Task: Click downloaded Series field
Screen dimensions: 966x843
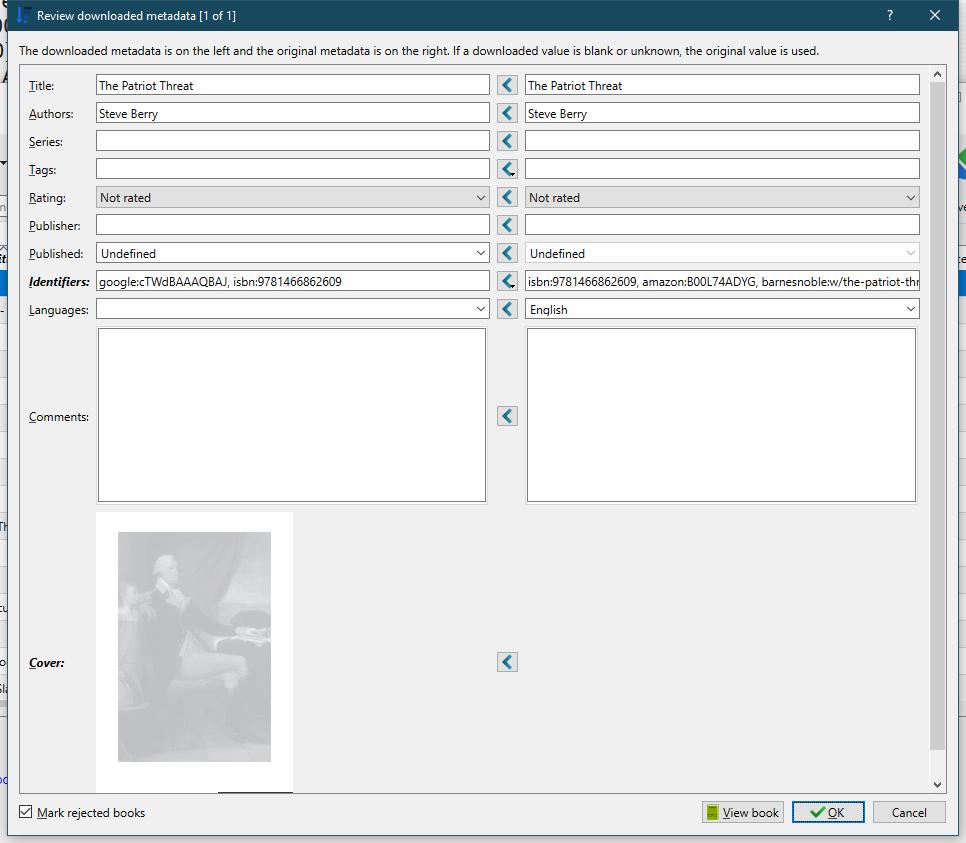Action: click(x=293, y=141)
